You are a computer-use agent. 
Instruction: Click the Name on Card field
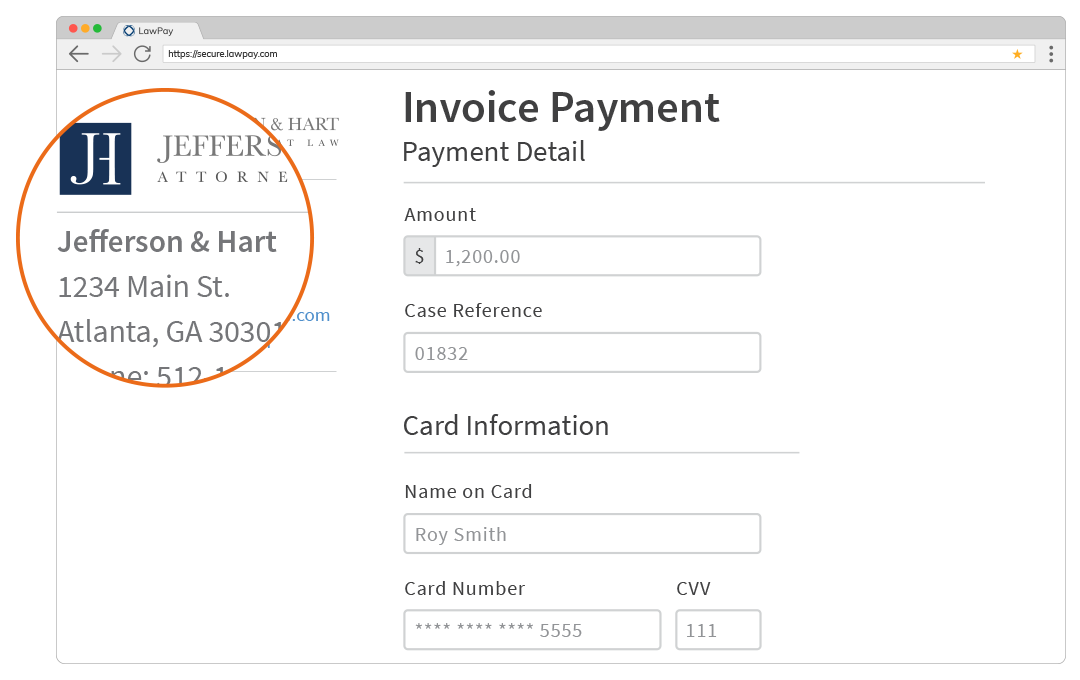click(582, 534)
